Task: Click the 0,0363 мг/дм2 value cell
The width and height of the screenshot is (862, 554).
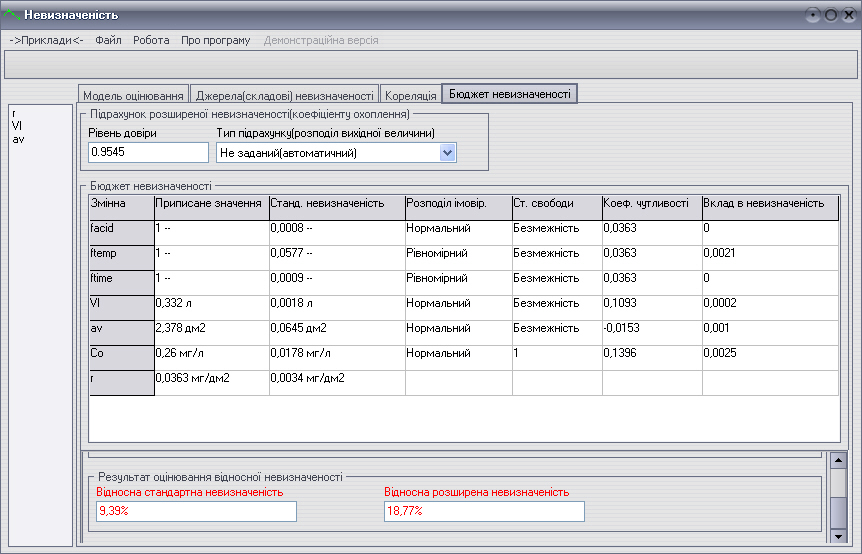Action: (x=212, y=383)
